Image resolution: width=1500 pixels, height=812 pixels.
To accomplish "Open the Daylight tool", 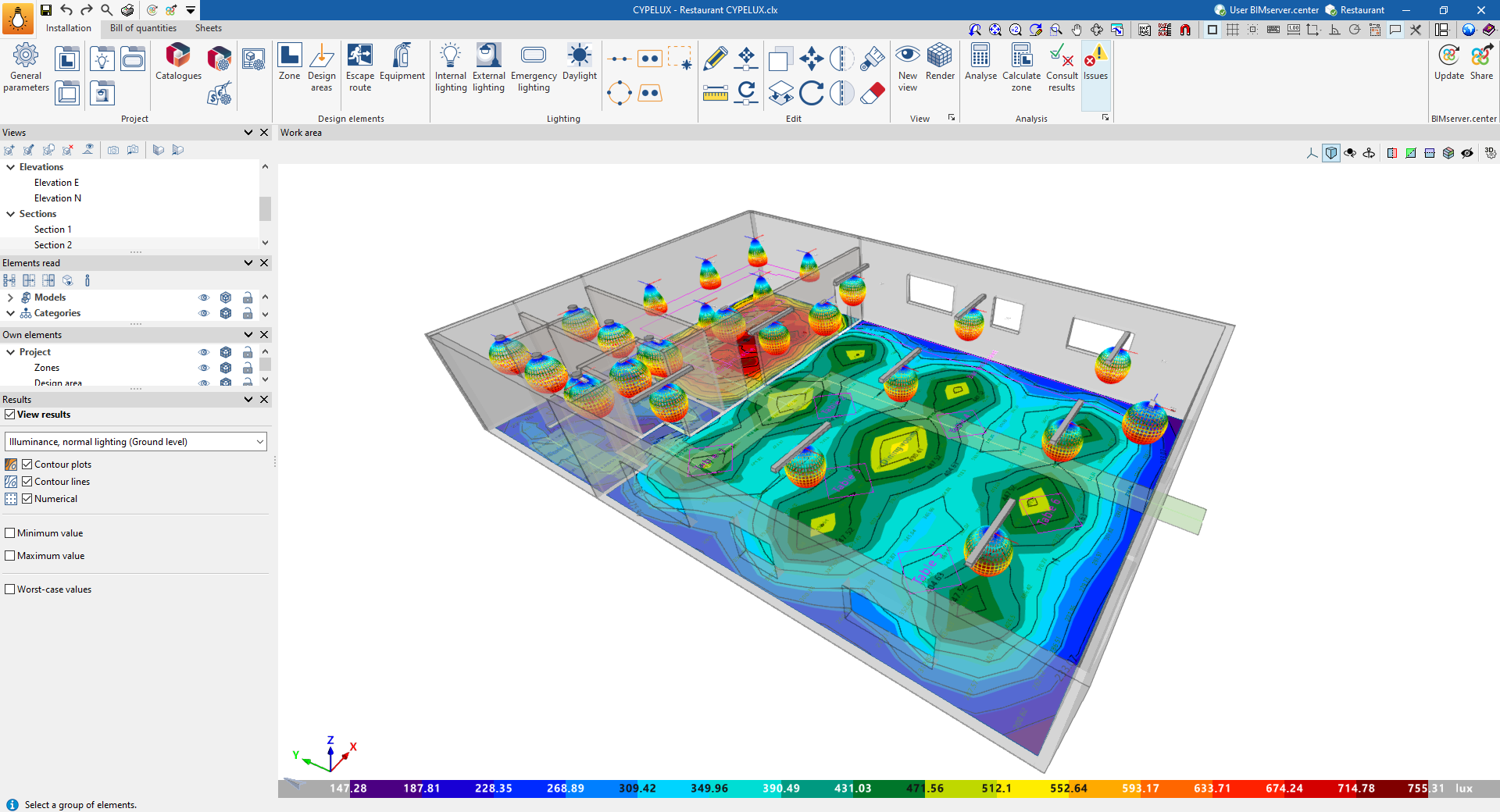I will pos(580,62).
